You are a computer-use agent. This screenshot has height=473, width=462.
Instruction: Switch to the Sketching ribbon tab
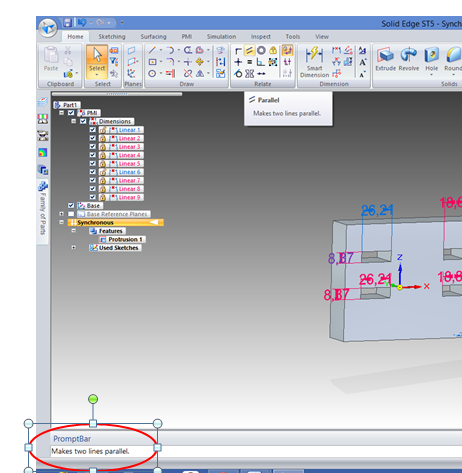tap(112, 37)
